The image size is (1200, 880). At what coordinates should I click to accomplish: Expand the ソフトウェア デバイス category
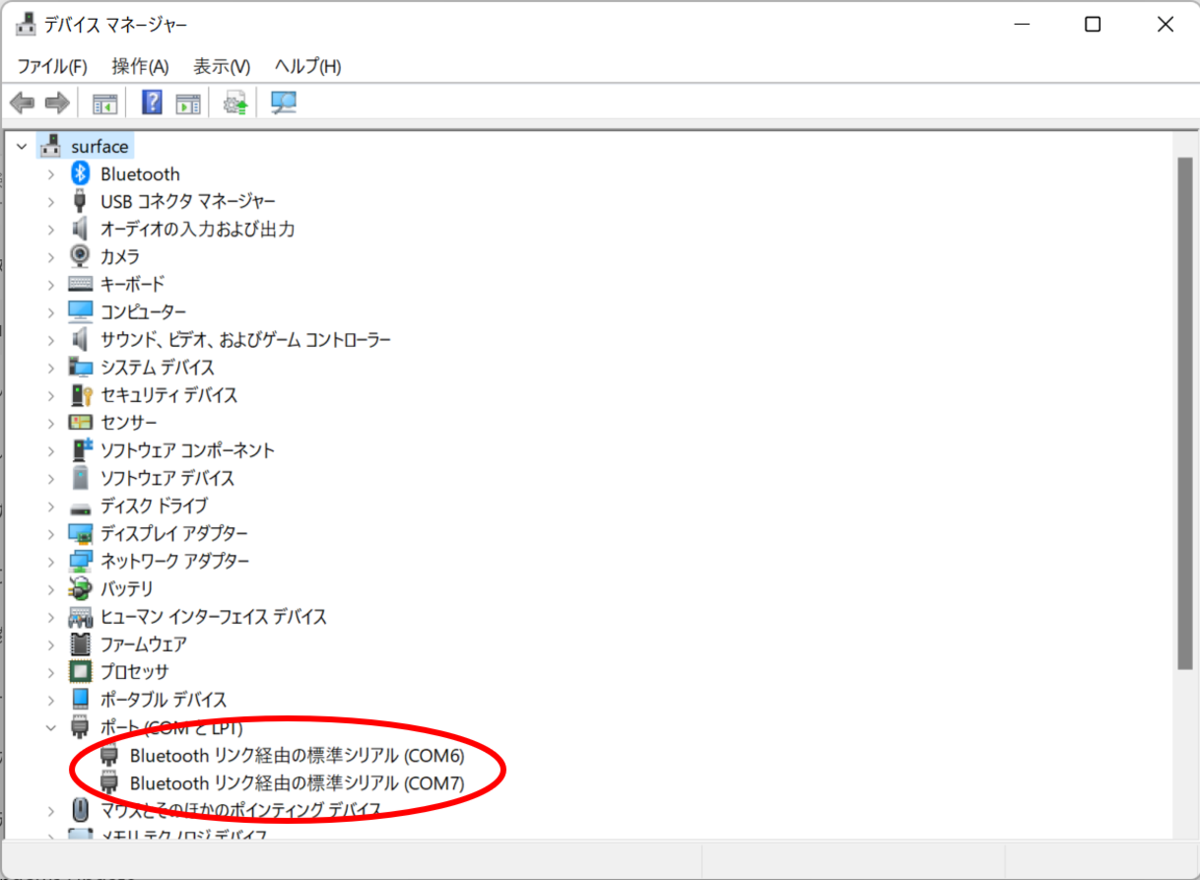click(51, 478)
